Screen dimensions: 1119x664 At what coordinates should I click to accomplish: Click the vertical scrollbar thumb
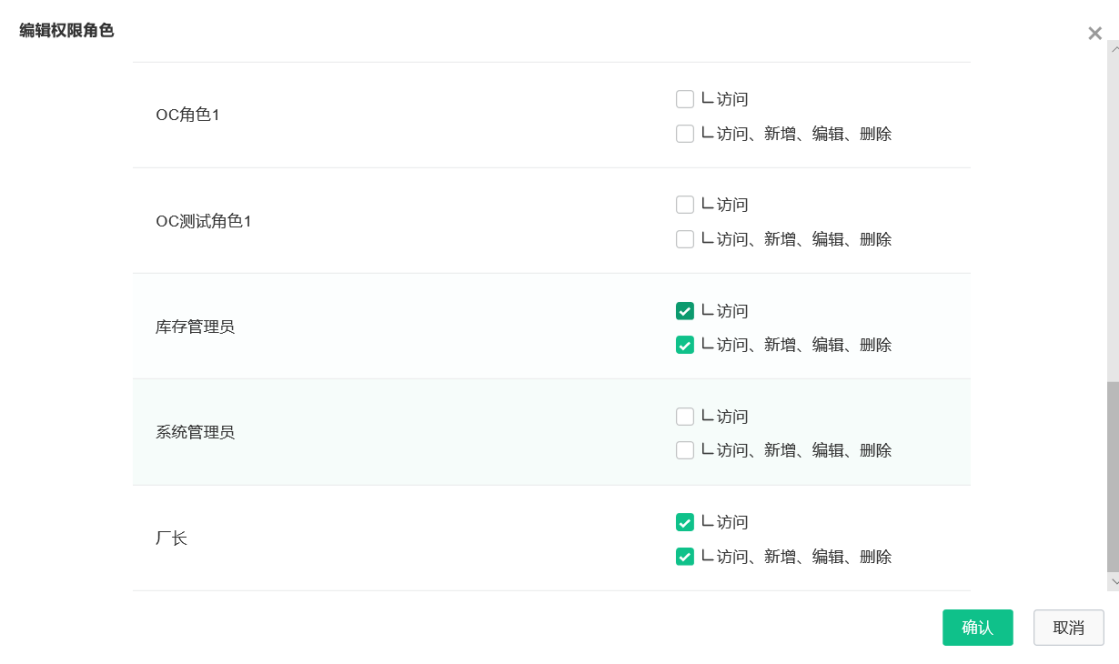click(x=1113, y=477)
